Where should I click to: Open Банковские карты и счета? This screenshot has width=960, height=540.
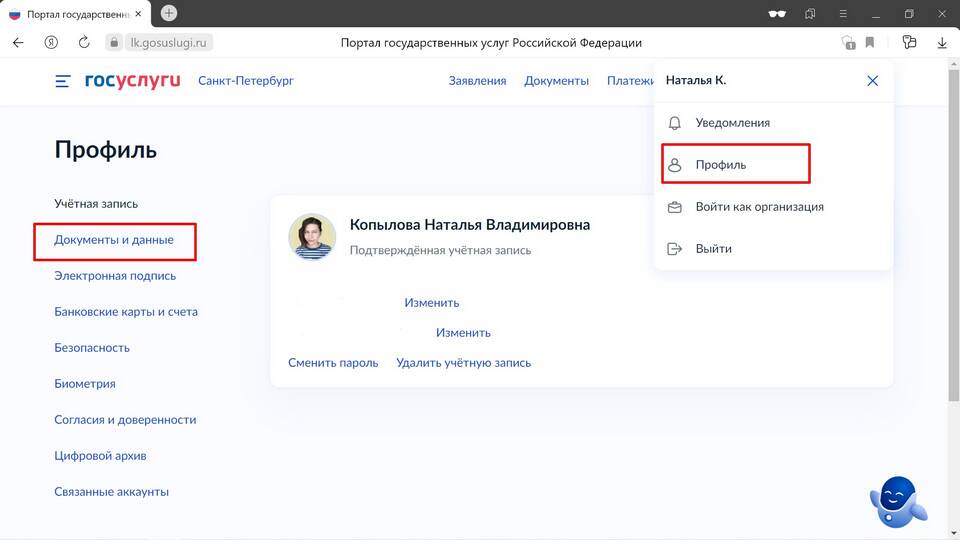click(126, 312)
